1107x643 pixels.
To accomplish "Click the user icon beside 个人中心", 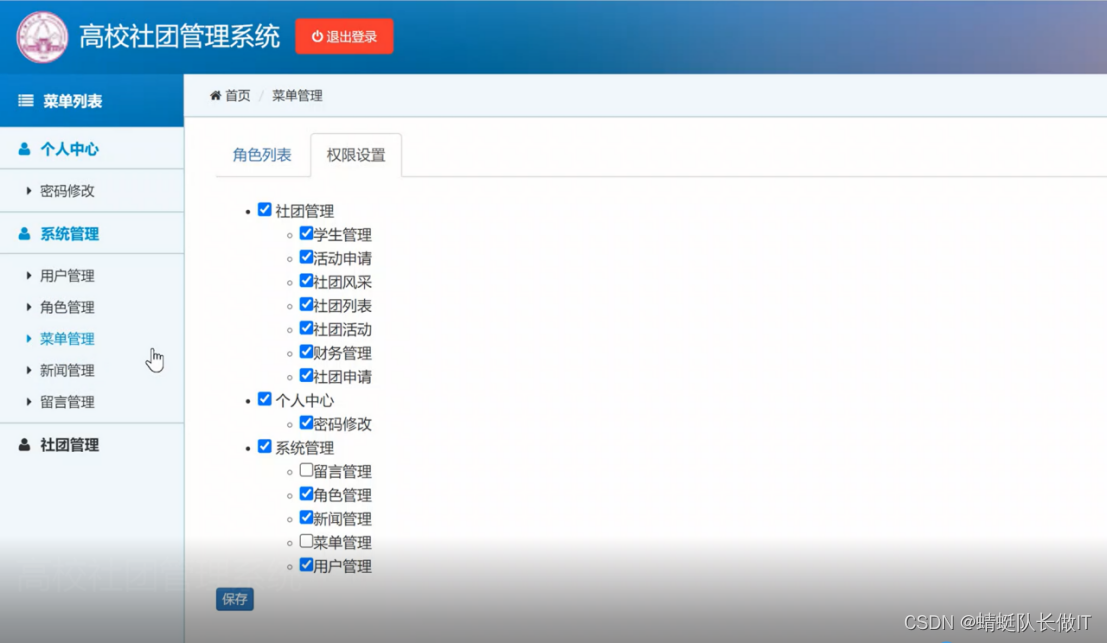I will pos(22,149).
